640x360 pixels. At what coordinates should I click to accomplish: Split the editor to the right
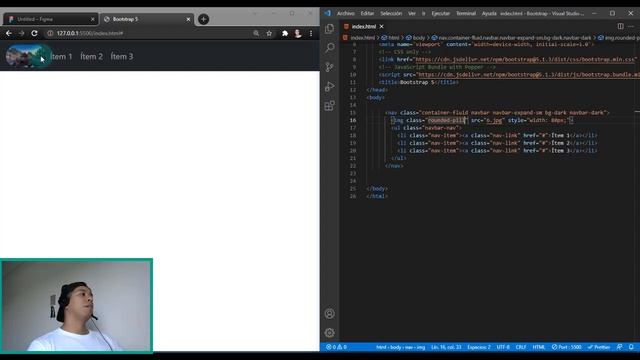point(620,26)
